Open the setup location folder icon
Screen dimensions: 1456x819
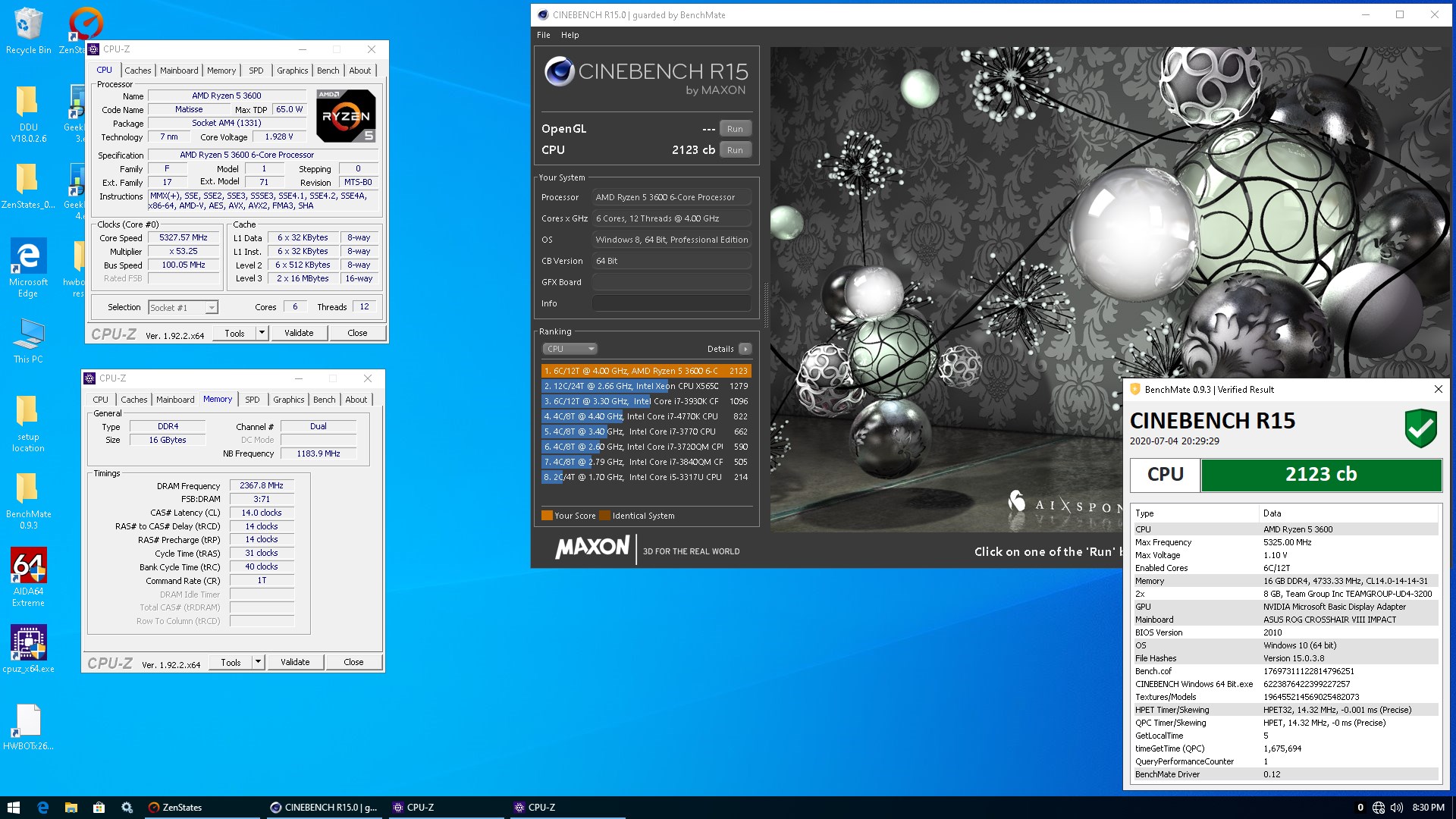click(x=28, y=423)
